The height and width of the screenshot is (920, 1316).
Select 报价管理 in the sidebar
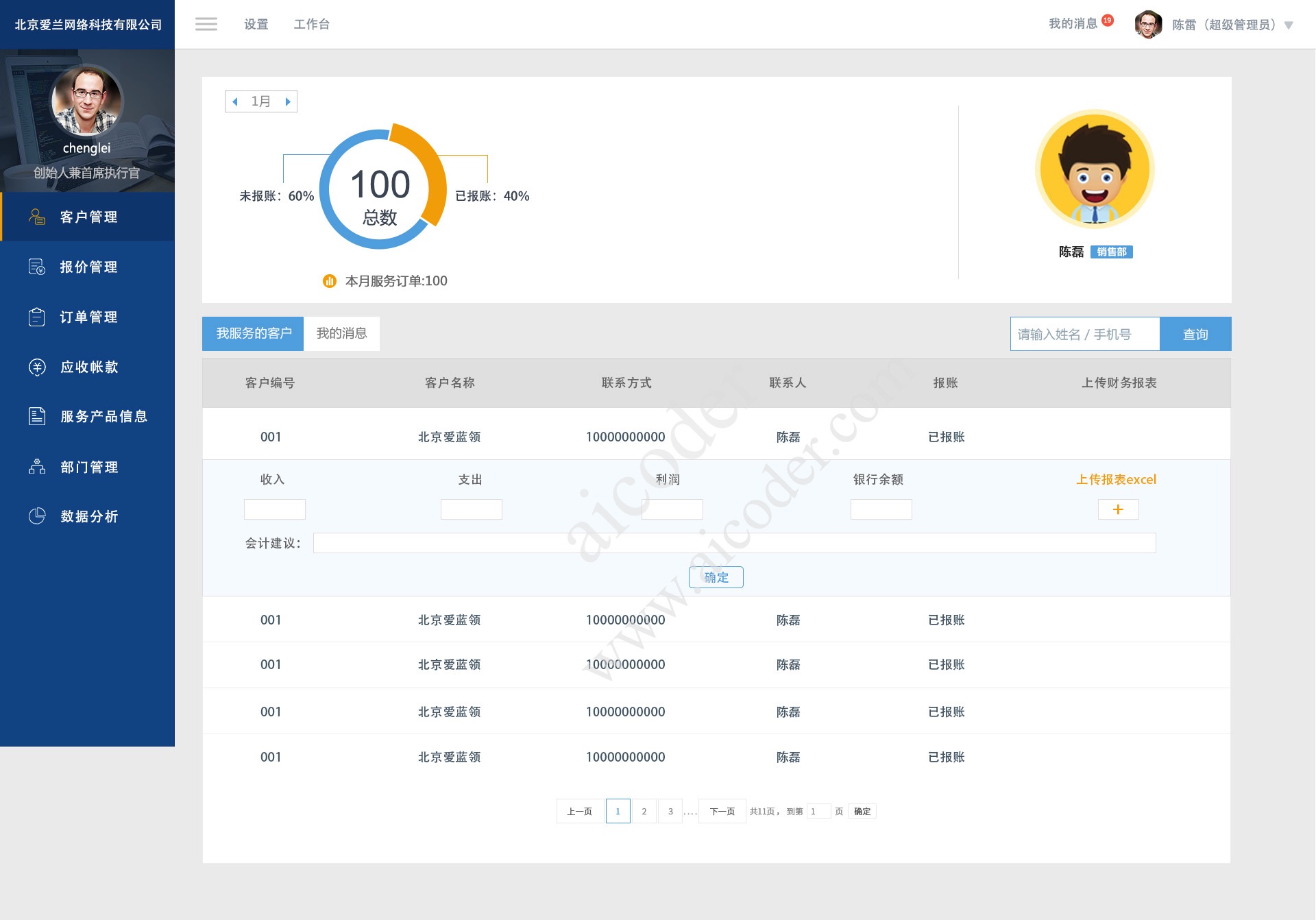pyautogui.click(x=87, y=267)
